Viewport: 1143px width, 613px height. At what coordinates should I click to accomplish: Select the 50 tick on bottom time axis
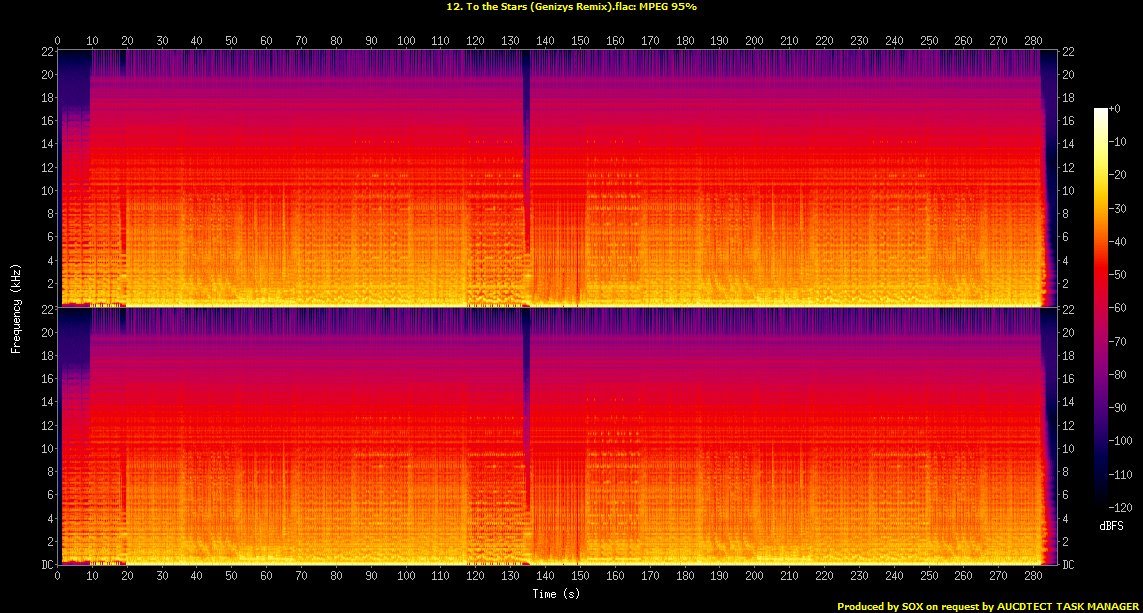click(231, 577)
